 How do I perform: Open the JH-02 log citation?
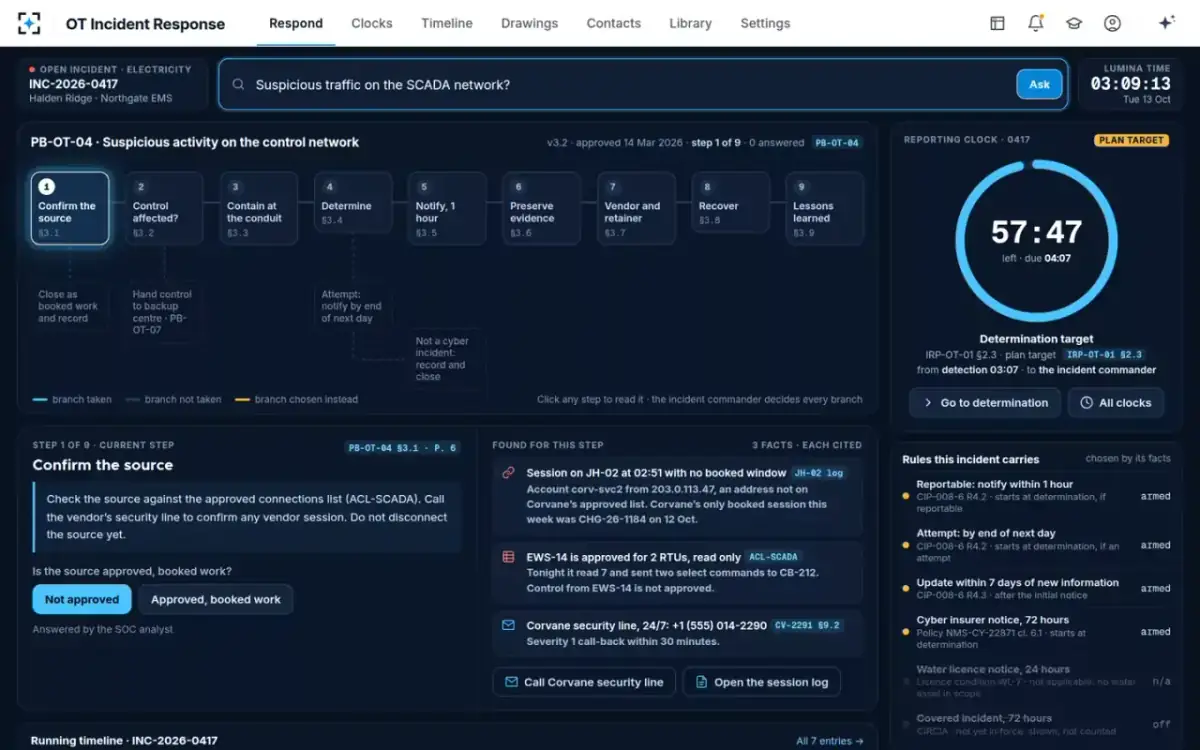pyautogui.click(x=819, y=473)
